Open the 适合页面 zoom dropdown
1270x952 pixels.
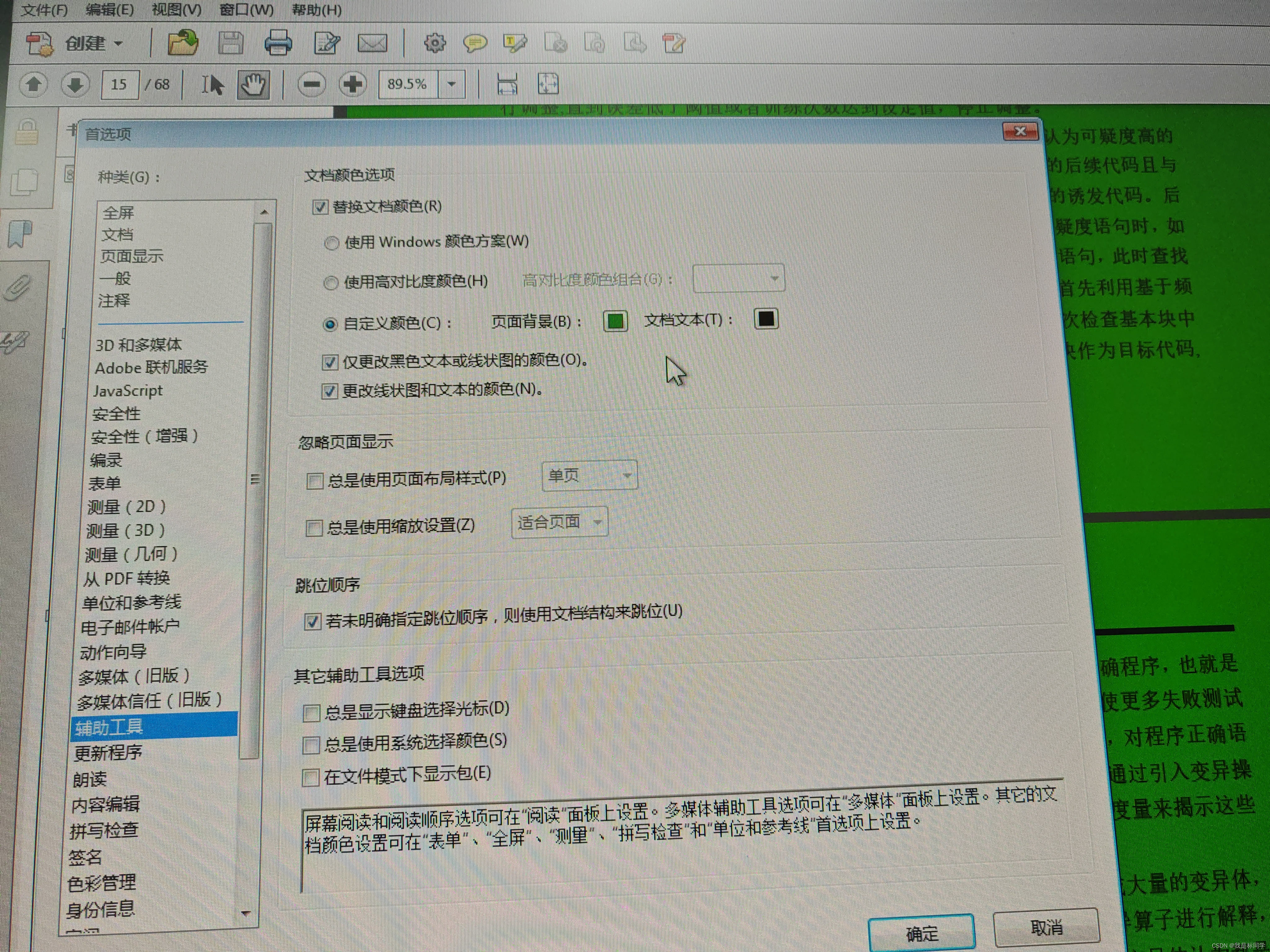pyautogui.click(x=559, y=523)
